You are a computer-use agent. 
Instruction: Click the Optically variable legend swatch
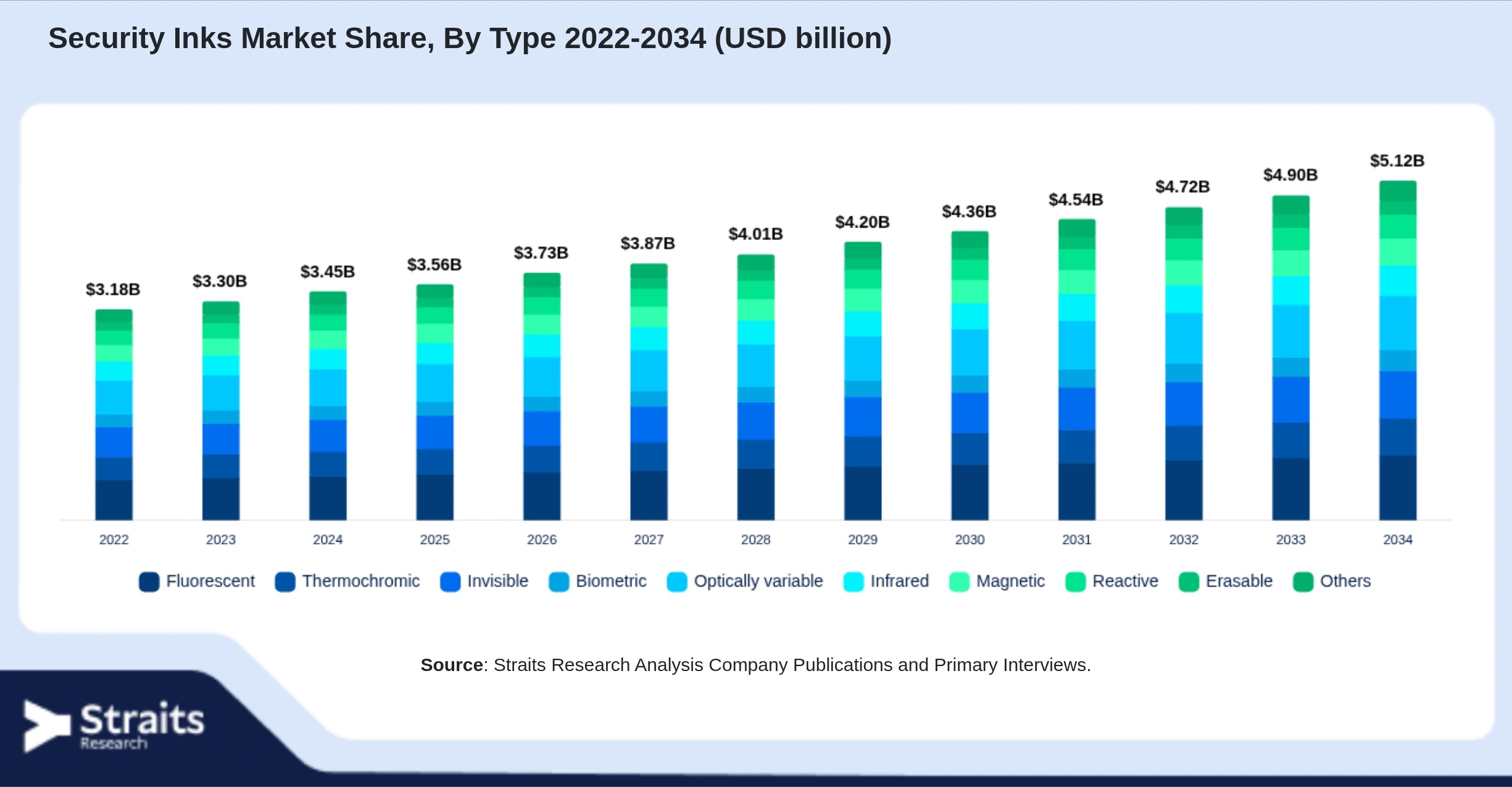tap(677, 582)
